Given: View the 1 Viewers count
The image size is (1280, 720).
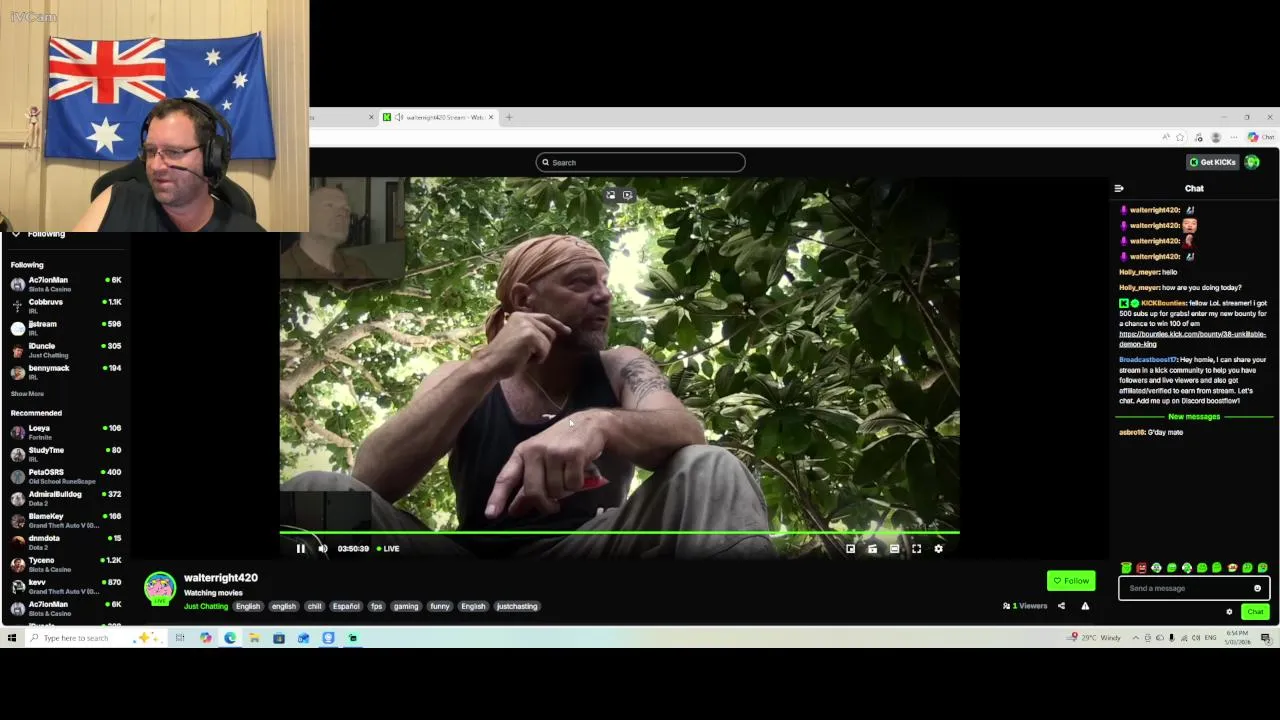Looking at the screenshot, I should click(x=1025, y=606).
